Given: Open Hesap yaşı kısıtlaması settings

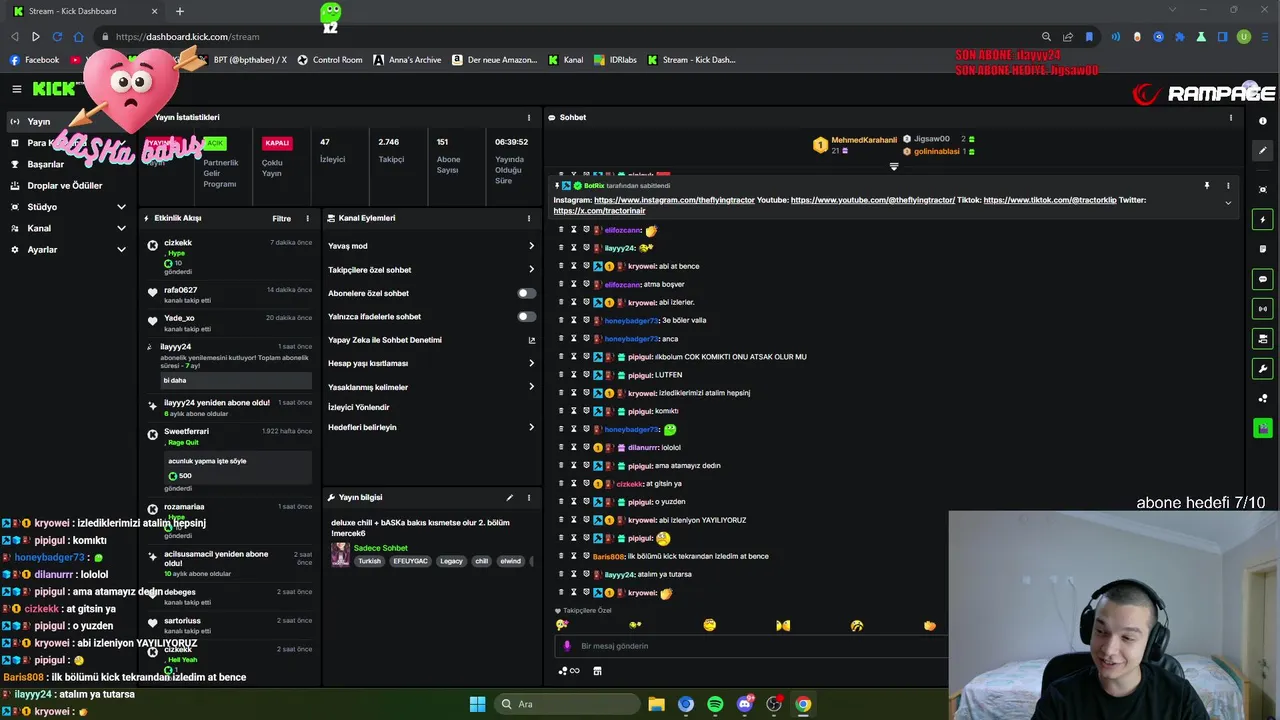Looking at the screenshot, I should point(531,363).
